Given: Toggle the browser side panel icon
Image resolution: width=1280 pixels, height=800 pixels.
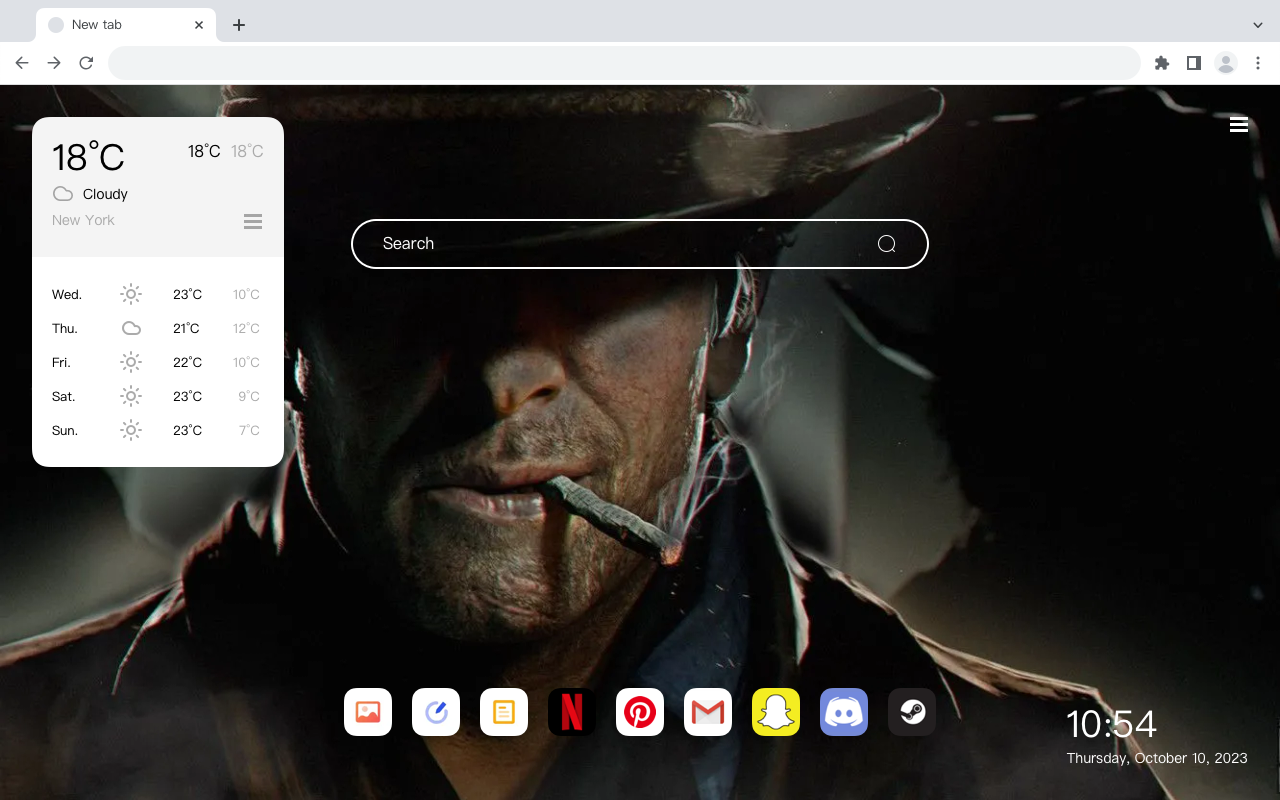Looking at the screenshot, I should pos(1193,63).
